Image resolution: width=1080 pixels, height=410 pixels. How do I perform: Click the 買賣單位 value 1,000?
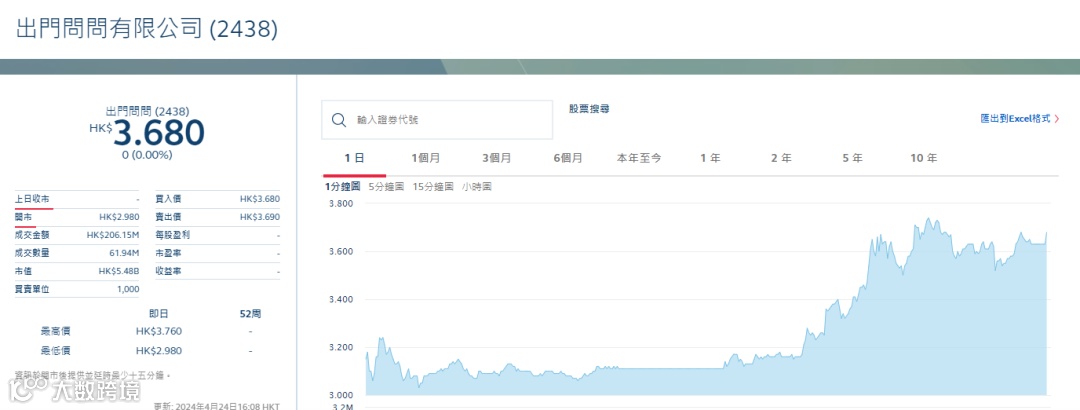coord(128,289)
